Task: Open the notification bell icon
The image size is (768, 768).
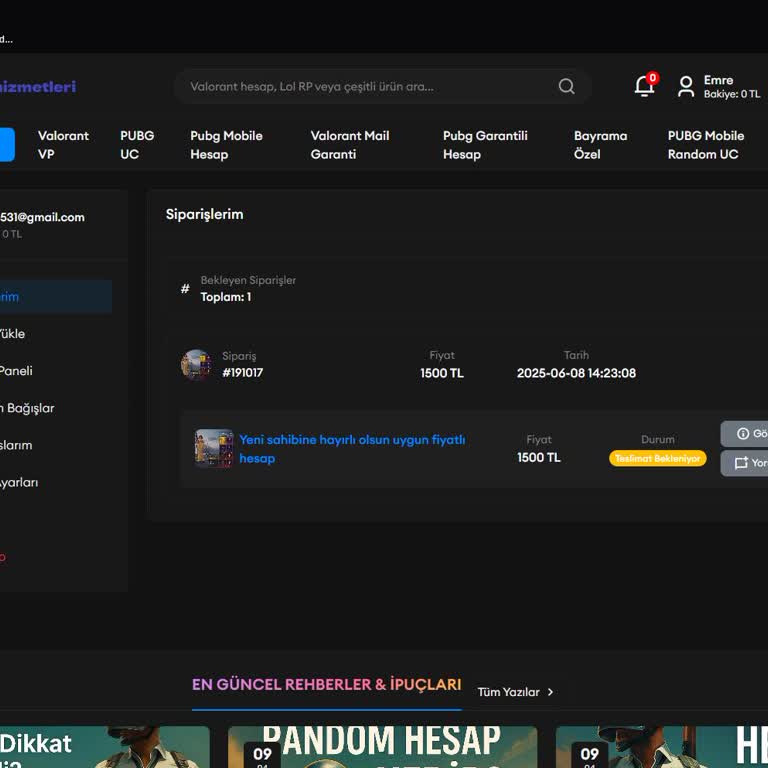Action: pyautogui.click(x=645, y=86)
